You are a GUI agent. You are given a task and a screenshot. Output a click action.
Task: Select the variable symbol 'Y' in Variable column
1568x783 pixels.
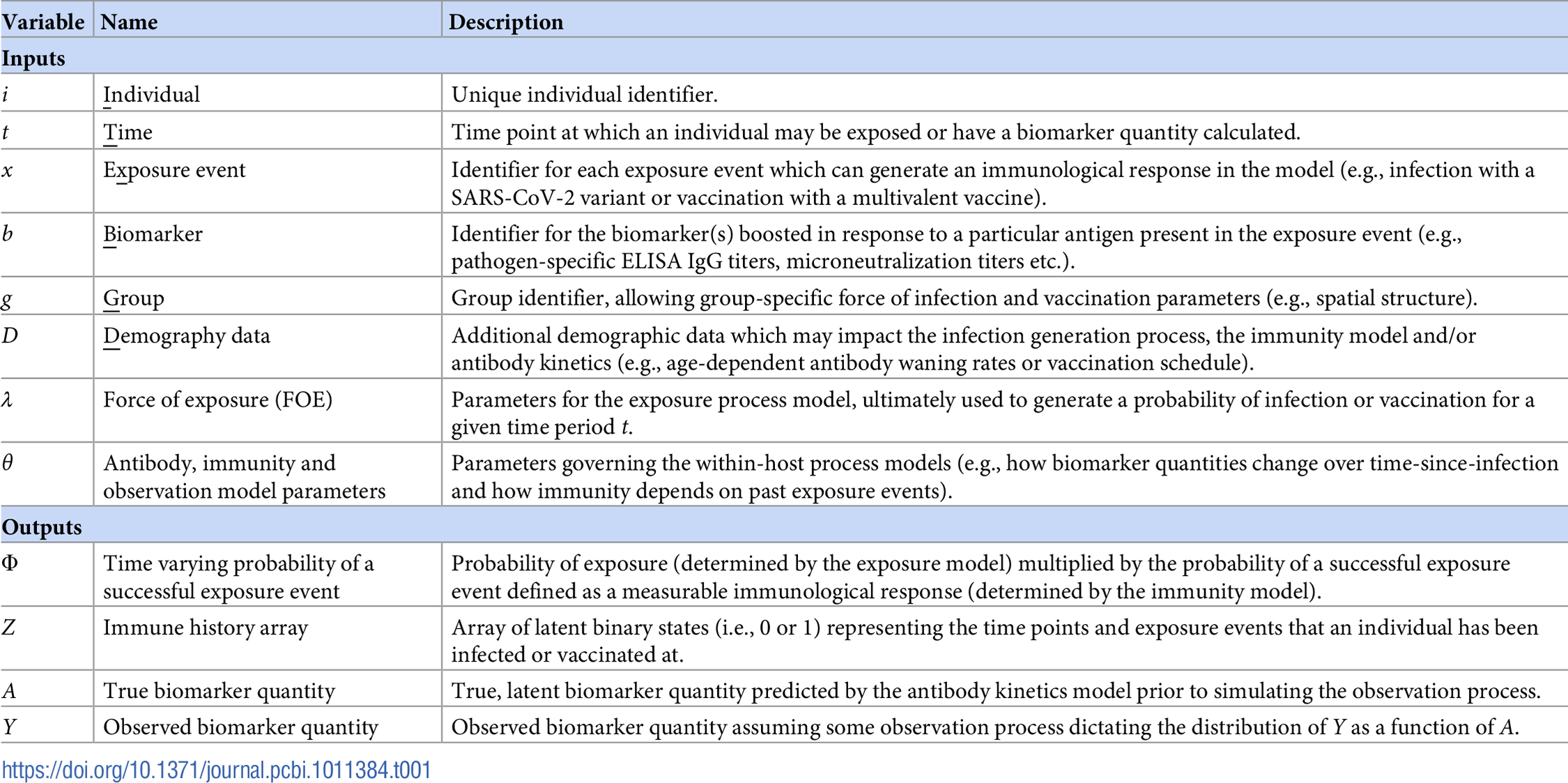pyautogui.click(x=8, y=727)
